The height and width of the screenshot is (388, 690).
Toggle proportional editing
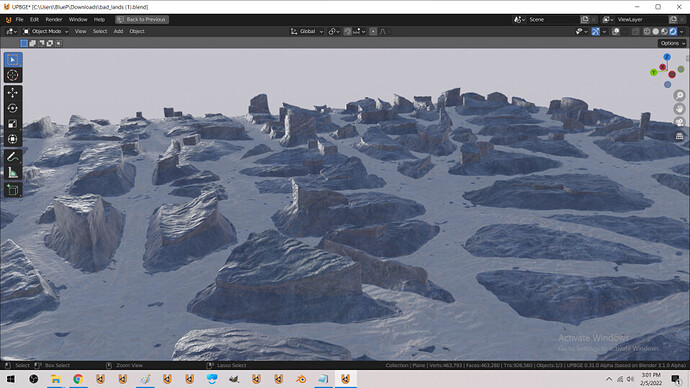coord(373,31)
